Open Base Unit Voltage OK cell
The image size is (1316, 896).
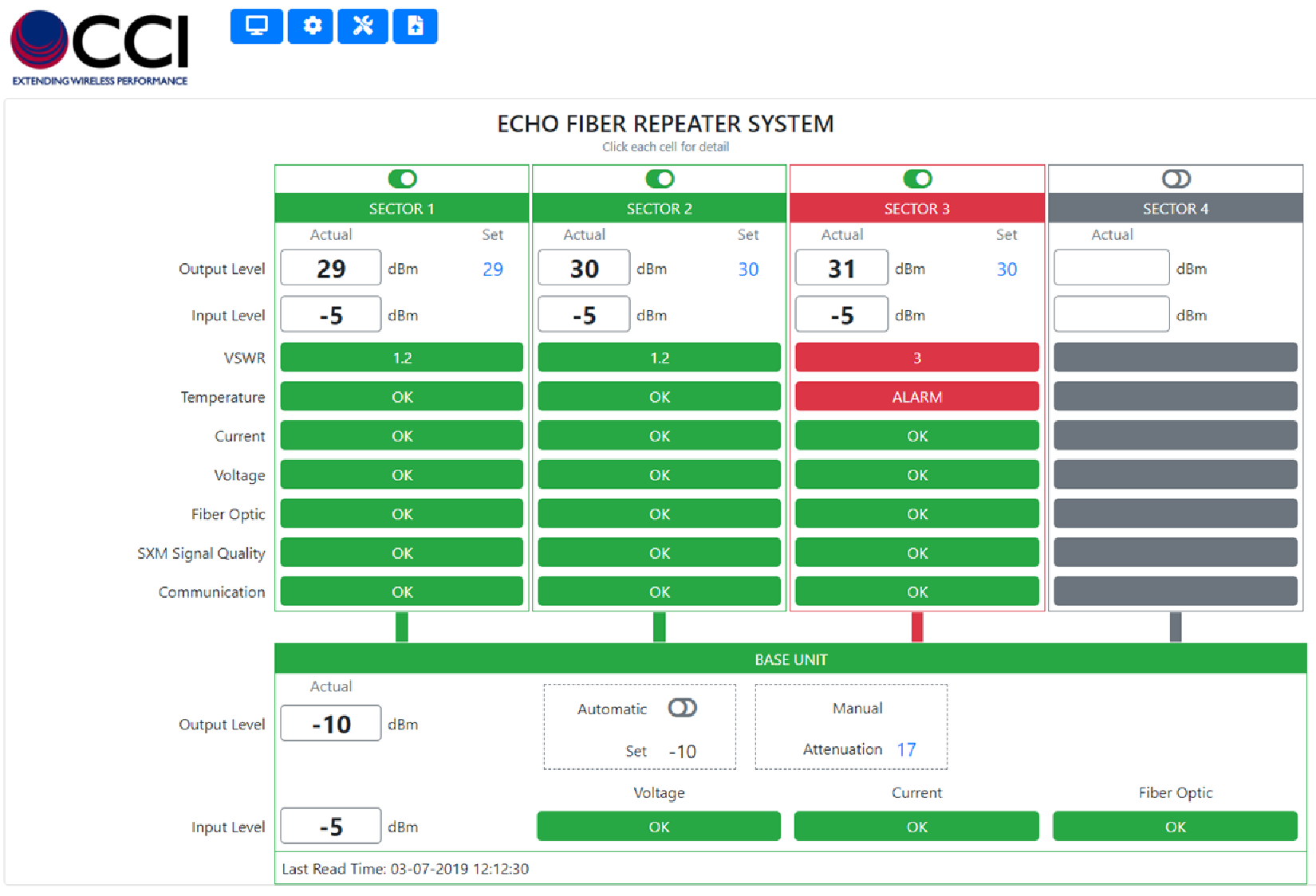click(659, 826)
